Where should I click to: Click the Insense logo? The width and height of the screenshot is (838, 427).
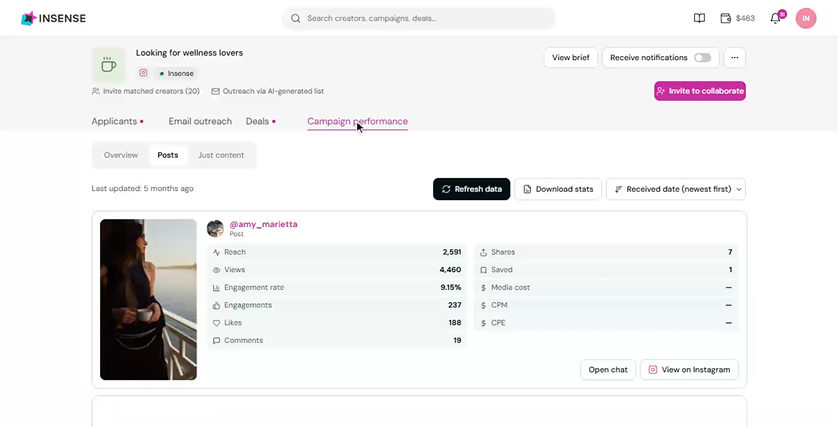pos(53,18)
